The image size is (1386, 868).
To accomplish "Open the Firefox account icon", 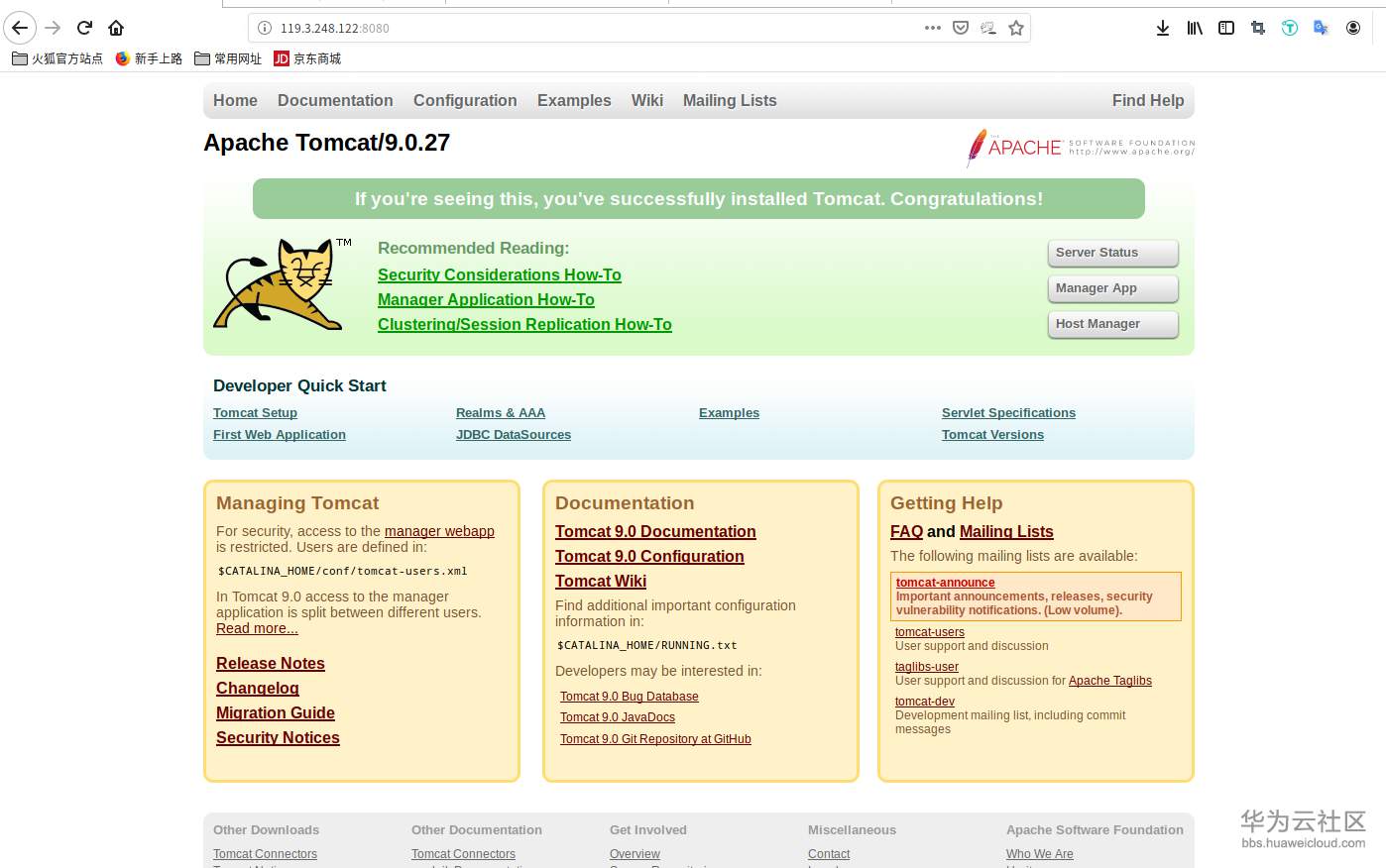I will click(x=1353, y=28).
